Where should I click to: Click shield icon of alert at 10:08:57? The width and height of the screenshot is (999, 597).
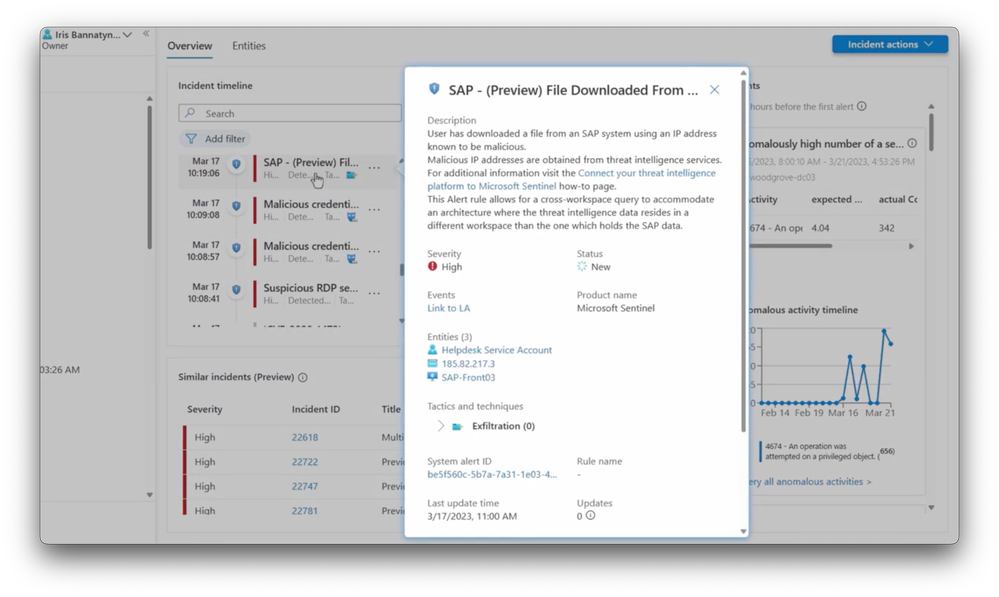tap(236, 248)
